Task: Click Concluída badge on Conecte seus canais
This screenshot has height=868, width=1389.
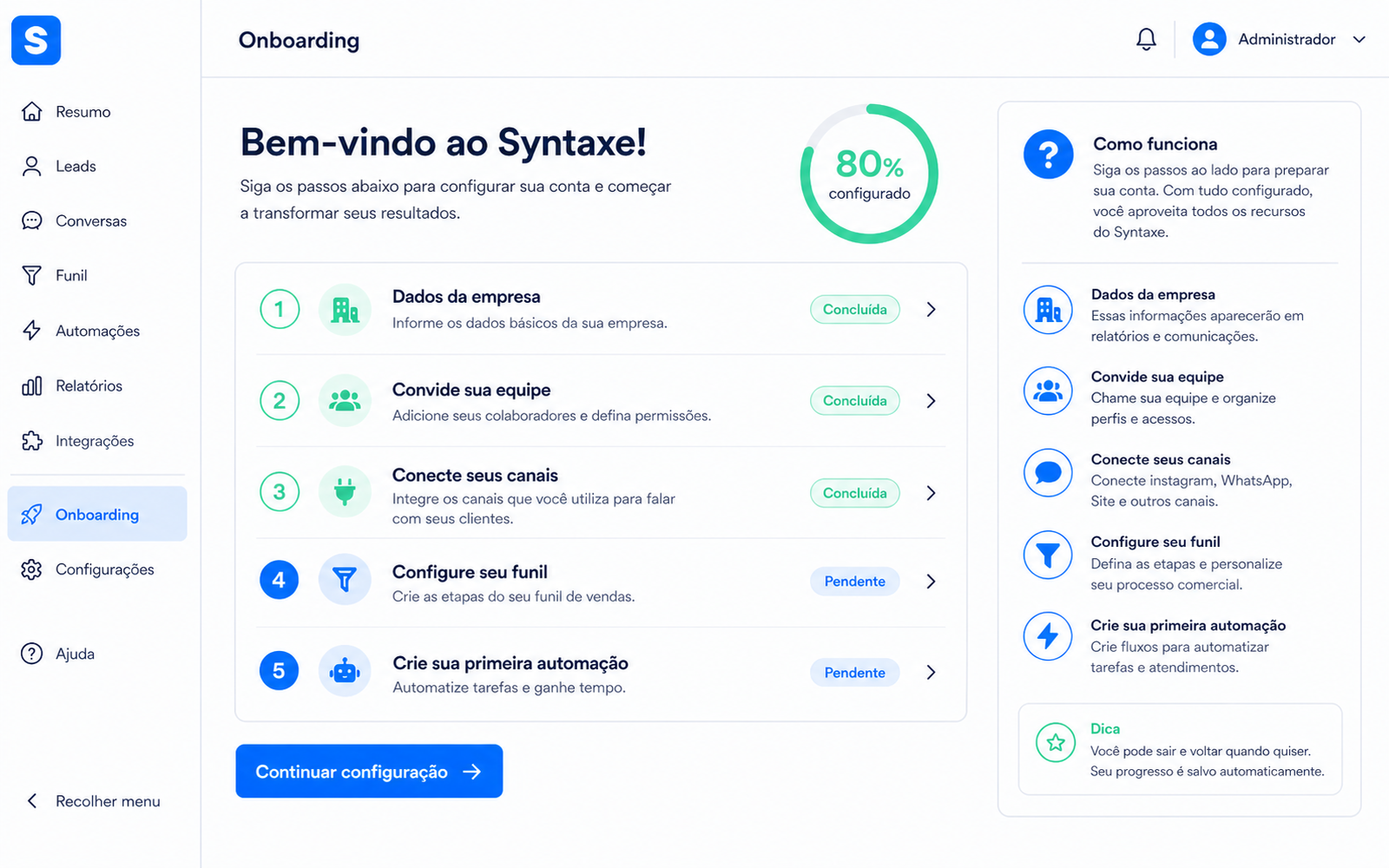Action: [855, 493]
